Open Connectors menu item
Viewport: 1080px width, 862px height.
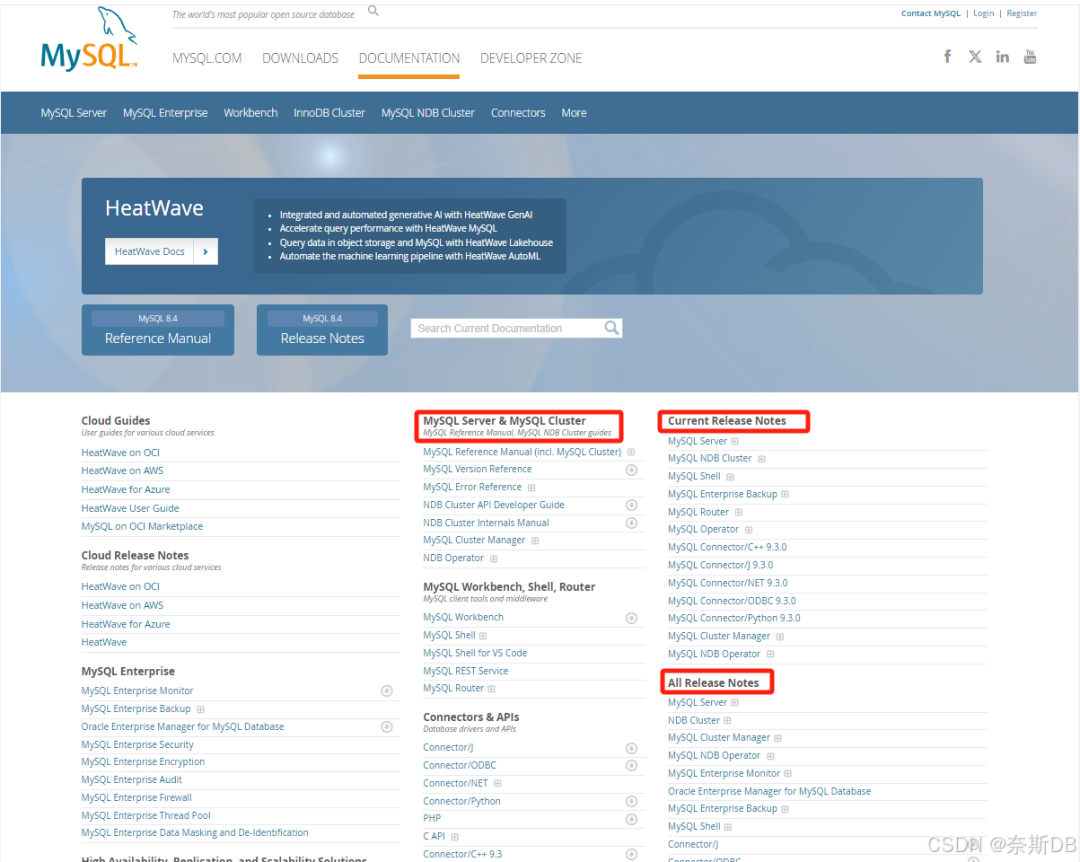(518, 113)
